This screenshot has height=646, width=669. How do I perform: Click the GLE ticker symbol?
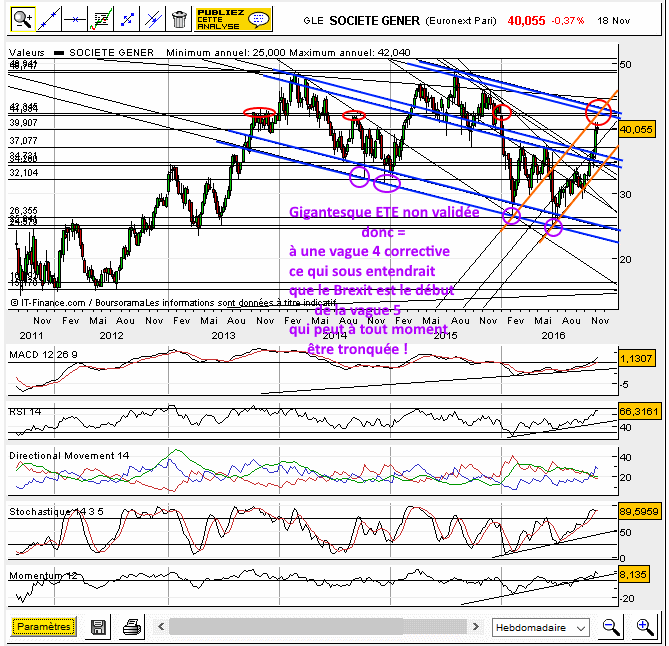pyautogui.click(x=313, y=20)
